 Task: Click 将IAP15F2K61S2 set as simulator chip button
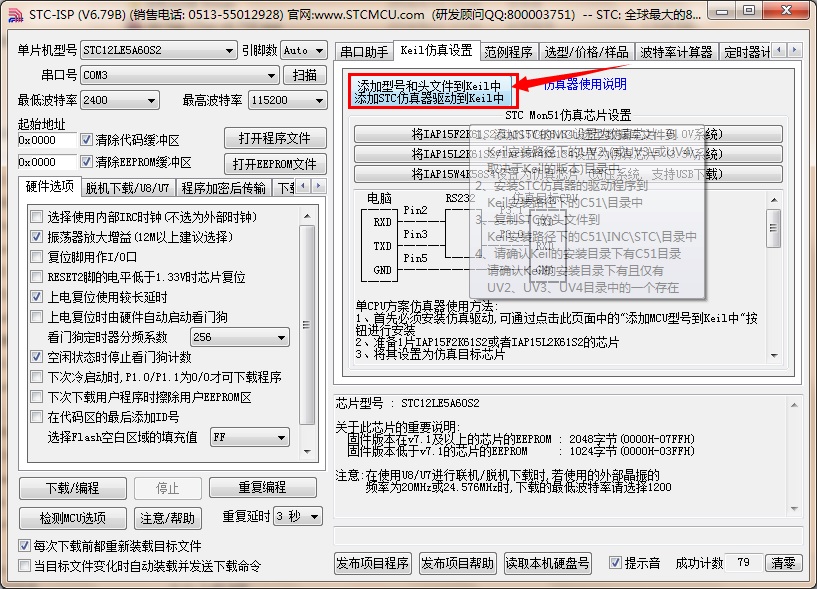pos(568,134)
